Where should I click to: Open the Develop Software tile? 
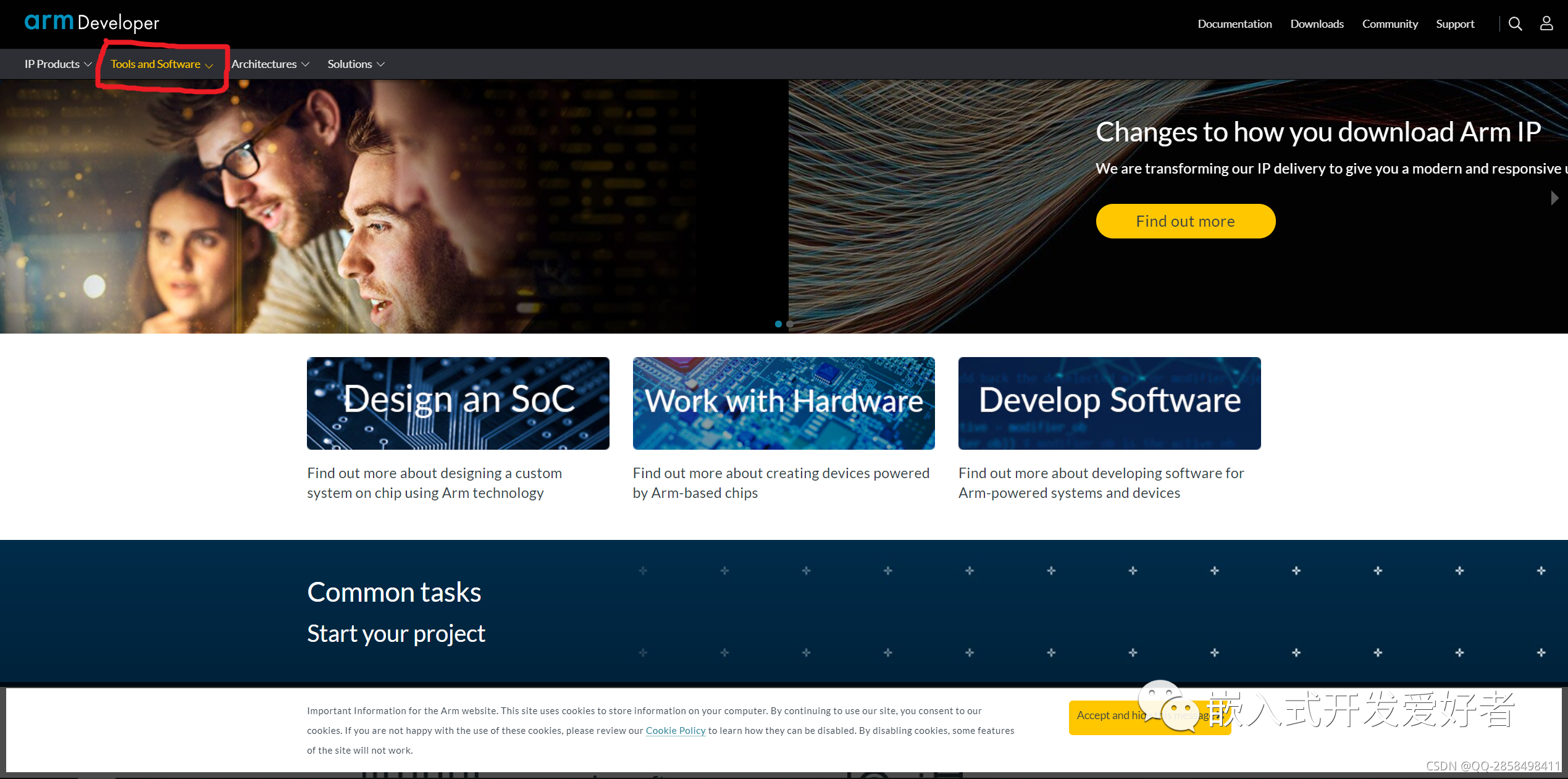[1109, 403]
